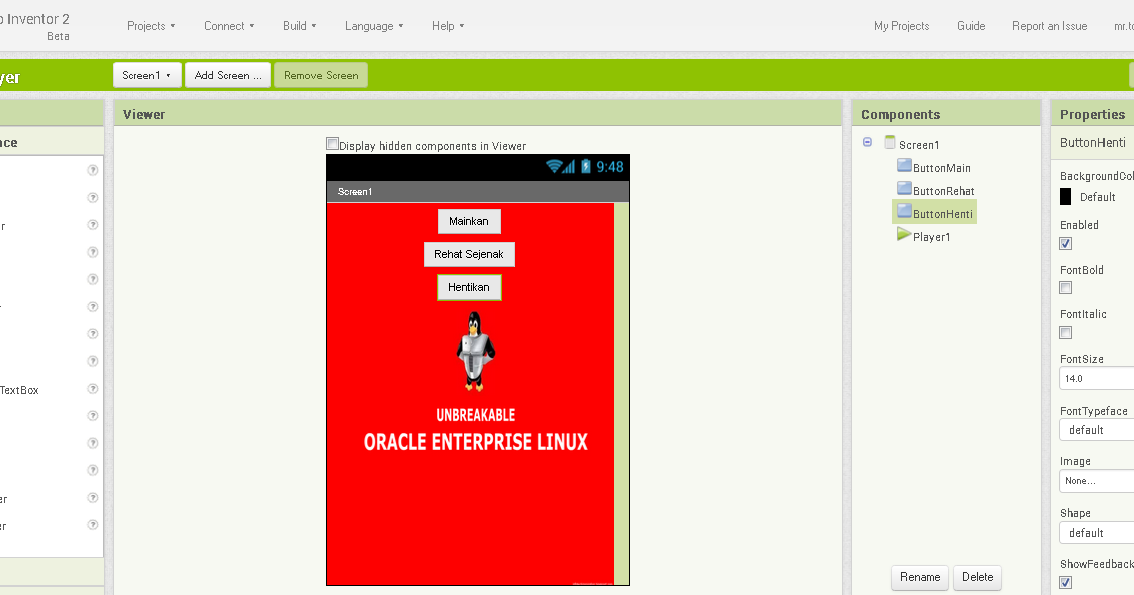Click the ORACLE ENTERPRISE LINUX text

tap(476, 442)
